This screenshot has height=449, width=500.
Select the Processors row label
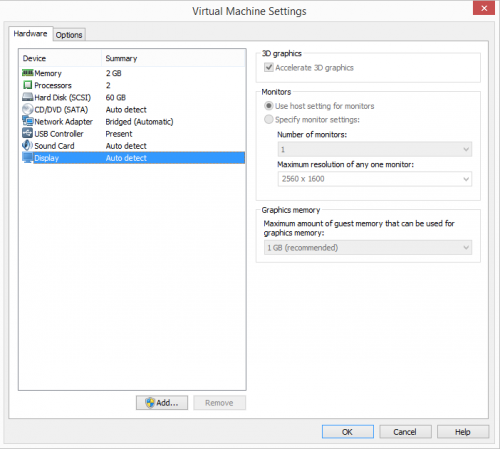53,85
